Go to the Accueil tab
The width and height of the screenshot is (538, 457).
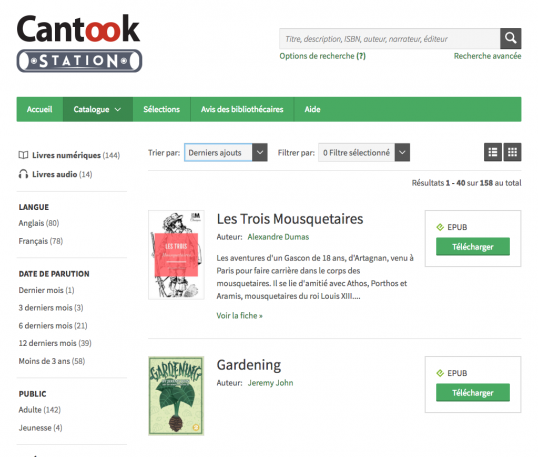(x=39, y=109)
